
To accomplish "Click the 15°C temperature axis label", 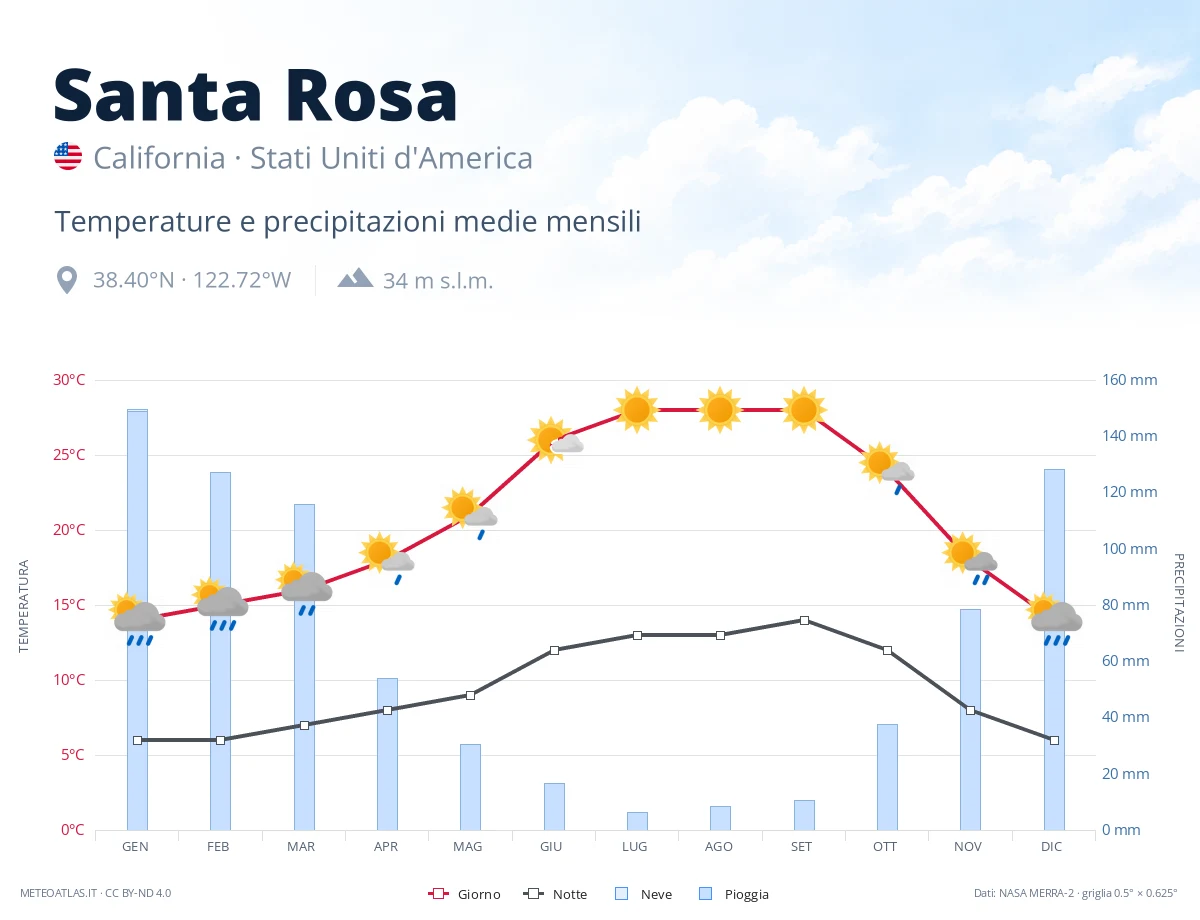I will pos(69,605).
